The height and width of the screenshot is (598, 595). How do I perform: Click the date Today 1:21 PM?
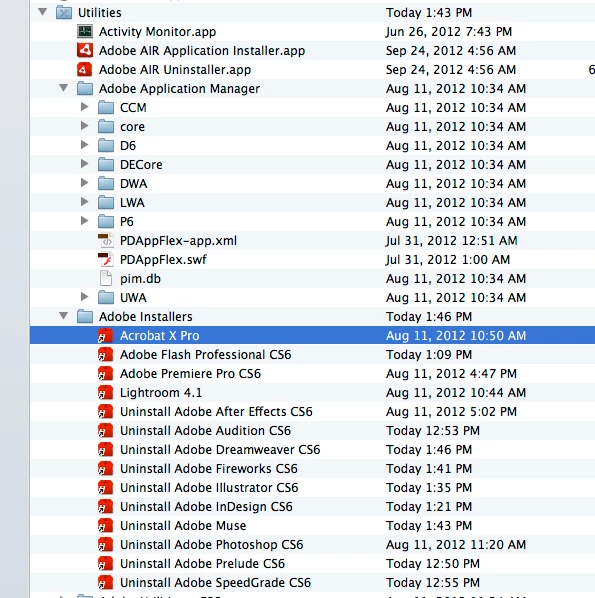[429, 506]
